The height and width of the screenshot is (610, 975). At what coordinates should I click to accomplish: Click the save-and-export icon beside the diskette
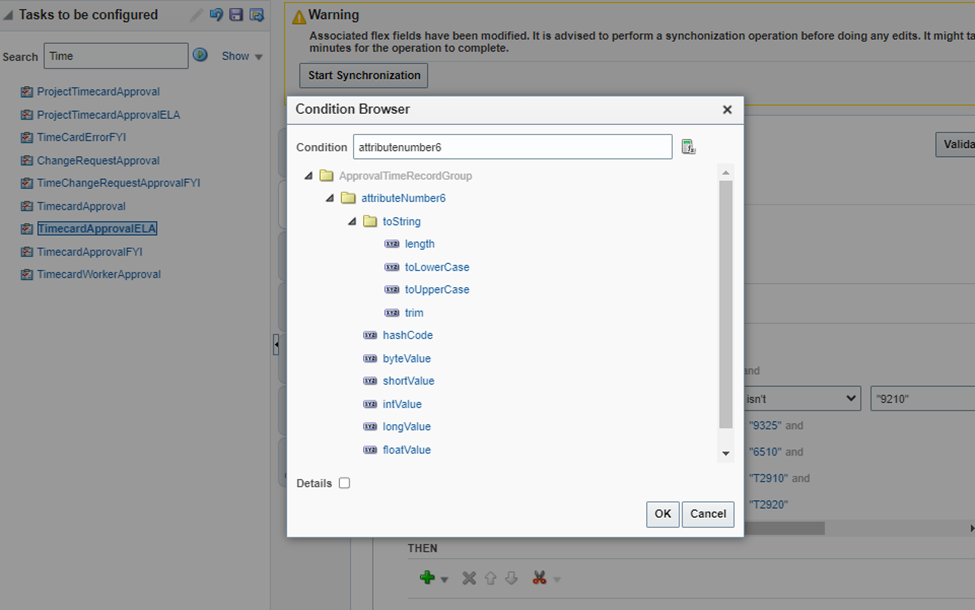point(256,14)
